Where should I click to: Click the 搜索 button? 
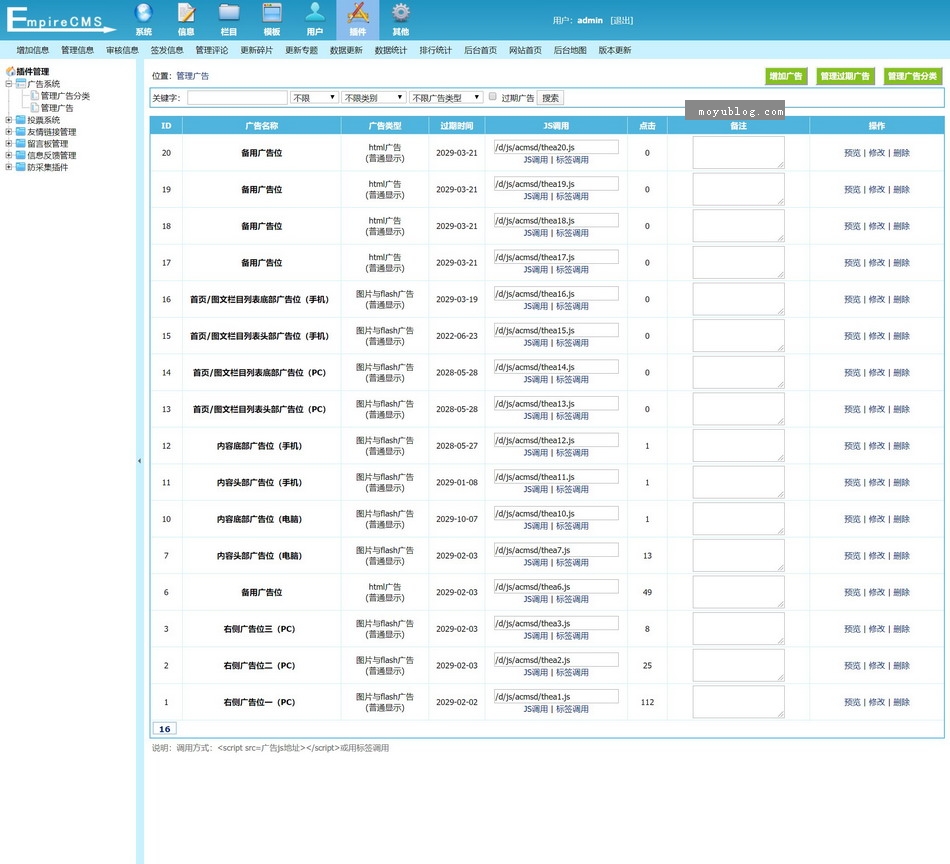(550, 98)
